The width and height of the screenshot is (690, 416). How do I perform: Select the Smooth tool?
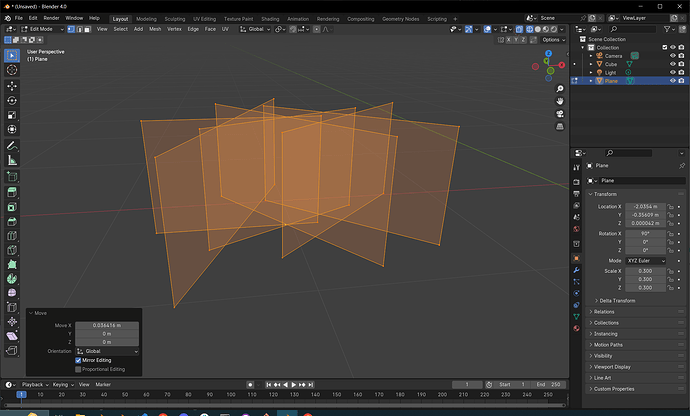point(12,293)
